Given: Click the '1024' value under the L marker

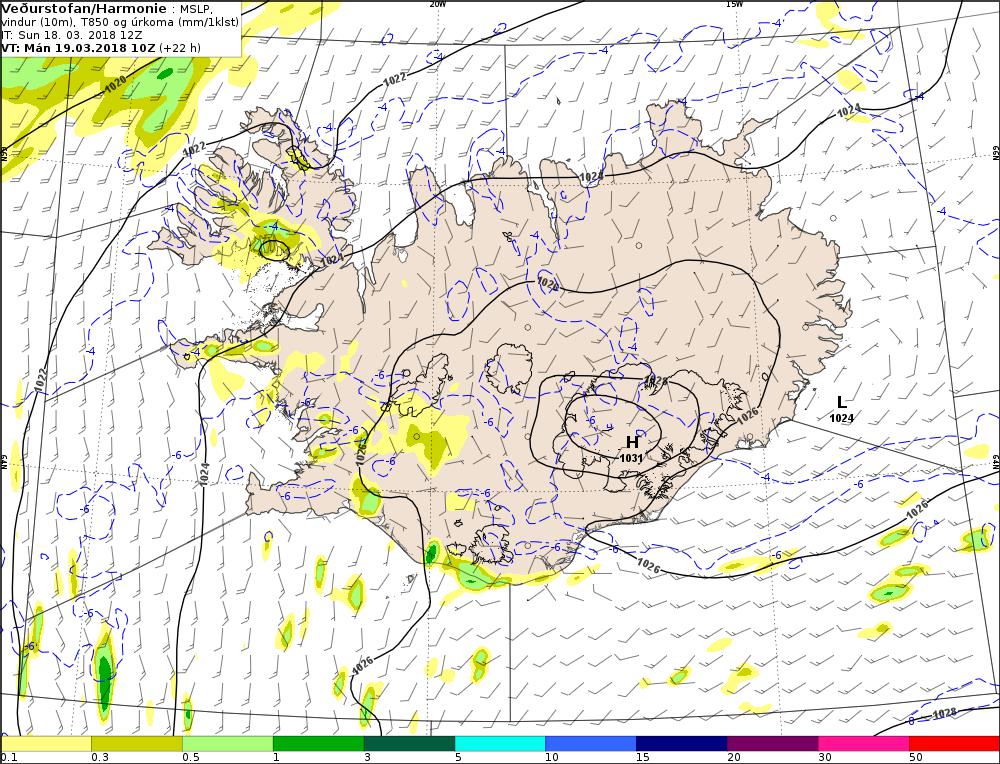Looking at the screenshot, I should 842,418.
